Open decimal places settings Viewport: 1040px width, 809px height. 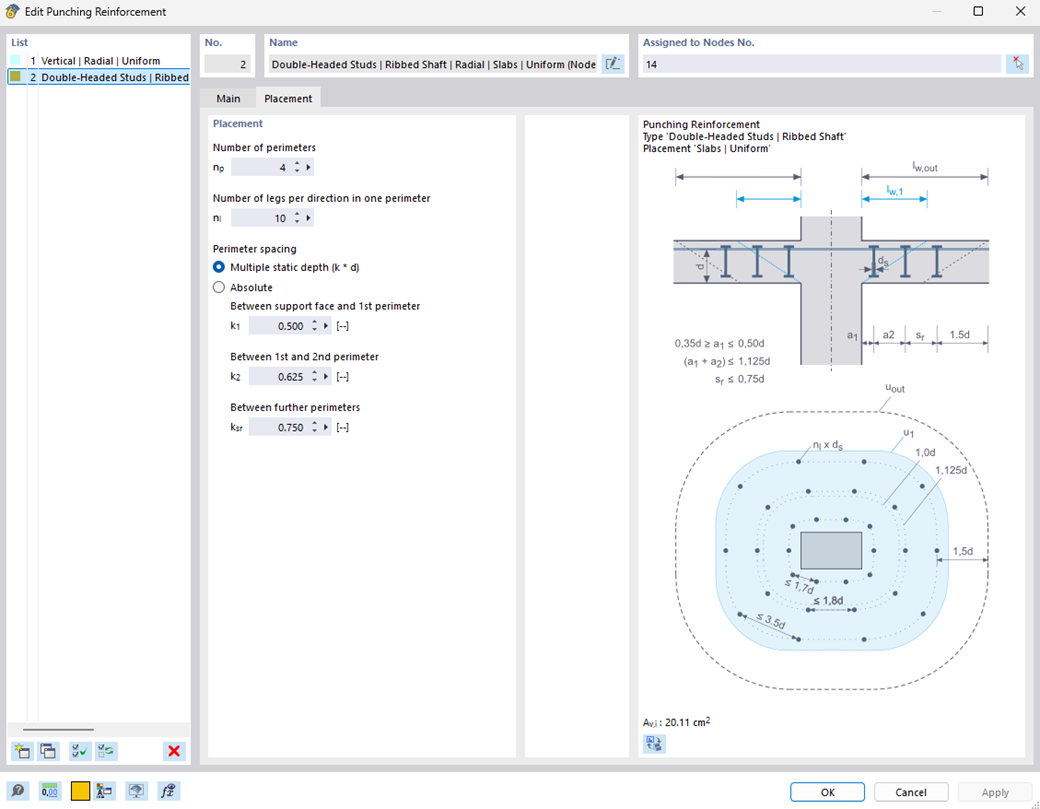pos(48,791)
